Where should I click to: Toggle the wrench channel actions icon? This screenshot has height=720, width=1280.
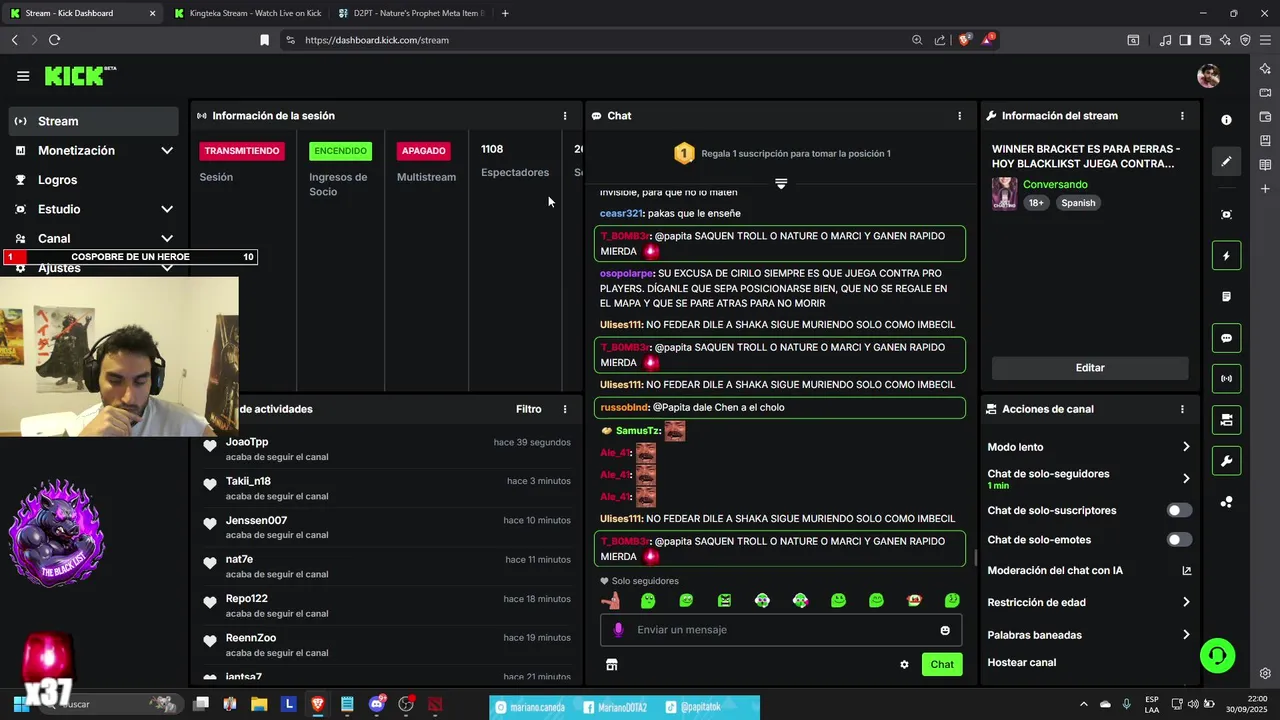point(1226,461)
